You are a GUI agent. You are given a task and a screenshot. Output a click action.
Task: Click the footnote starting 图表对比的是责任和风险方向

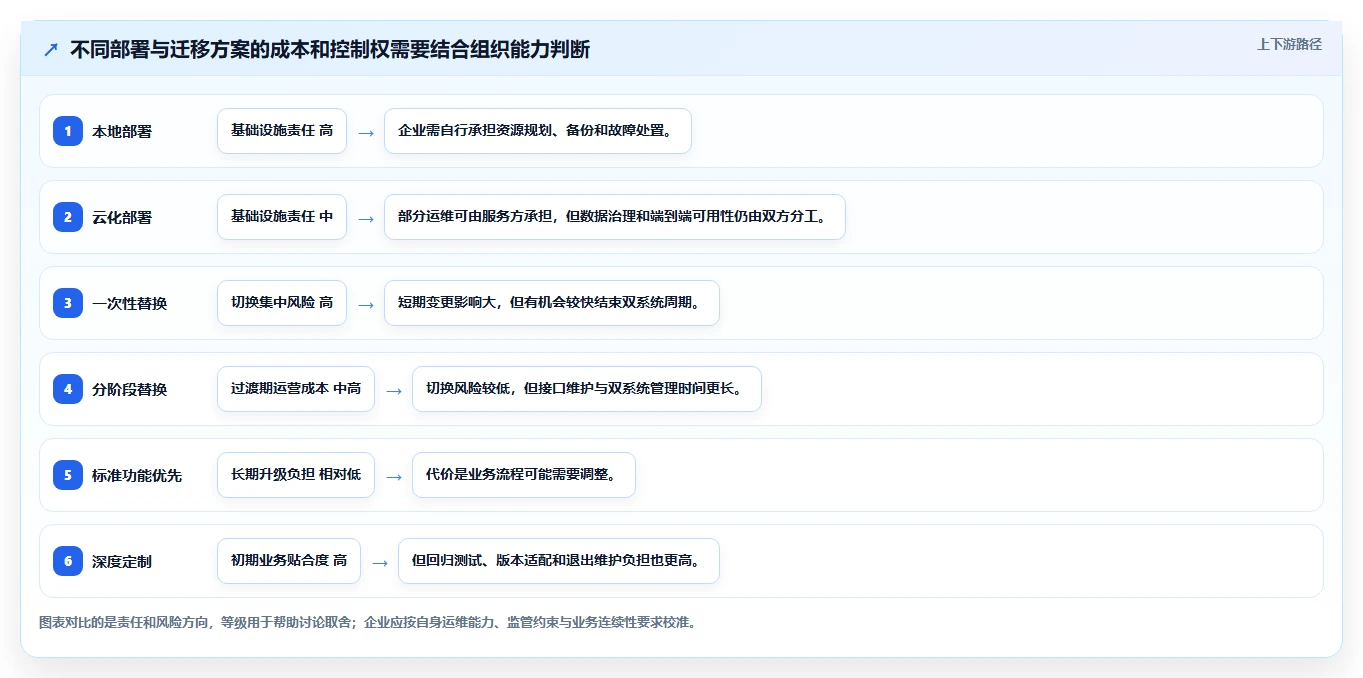367,622
